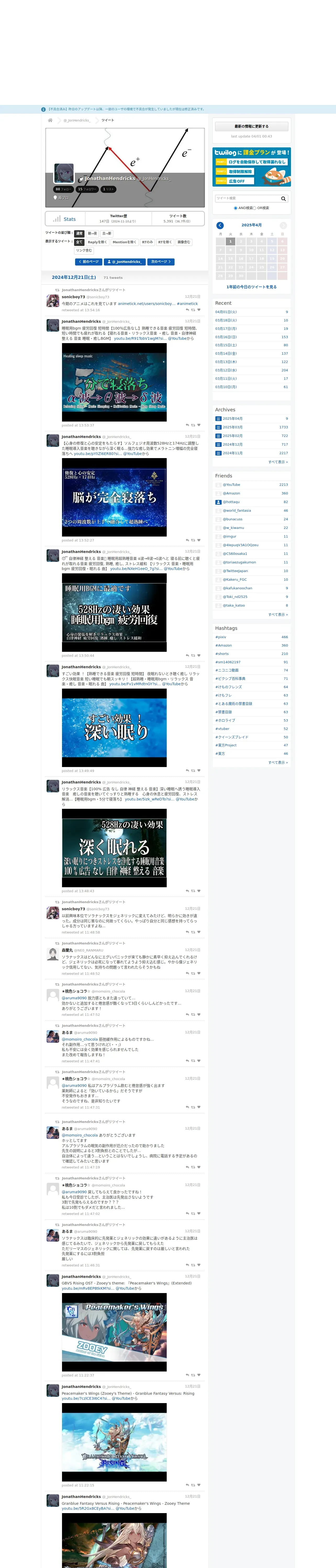Viewport: 336px width, 1568px height.
Task: Select the OR検索 radio button
Action: click(254, 208)
